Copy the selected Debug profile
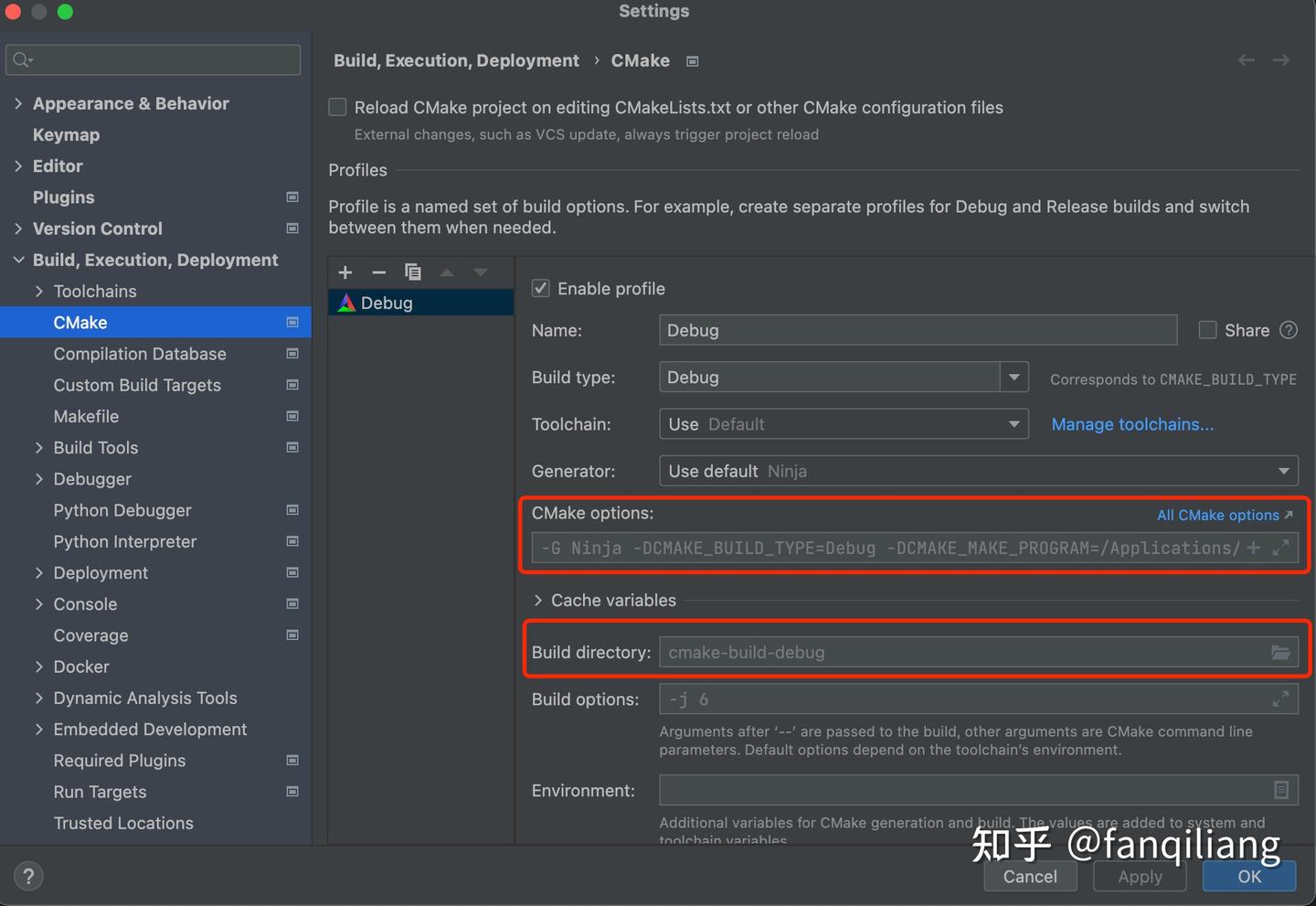The height and width of the screenshot is (906, 1316). click(413, 272)
